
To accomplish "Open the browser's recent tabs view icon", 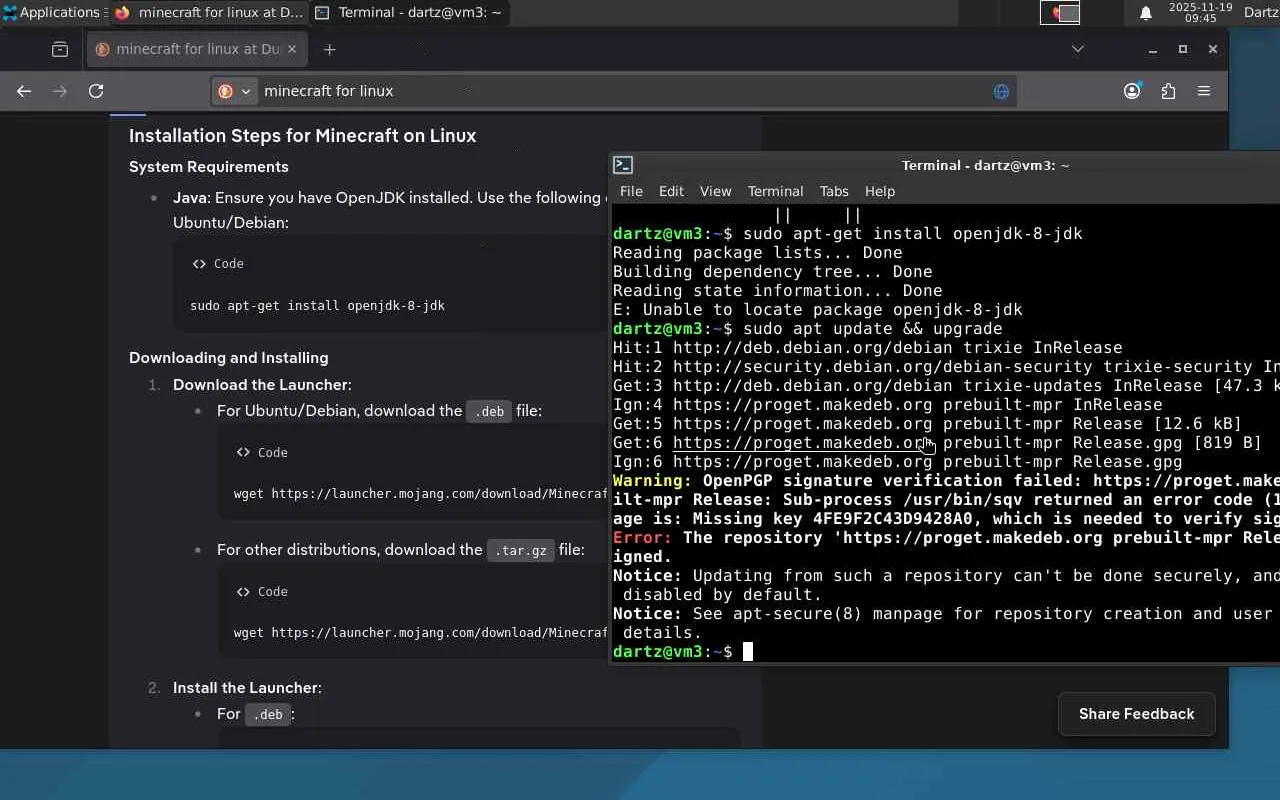I will click(x=60, y=49).
